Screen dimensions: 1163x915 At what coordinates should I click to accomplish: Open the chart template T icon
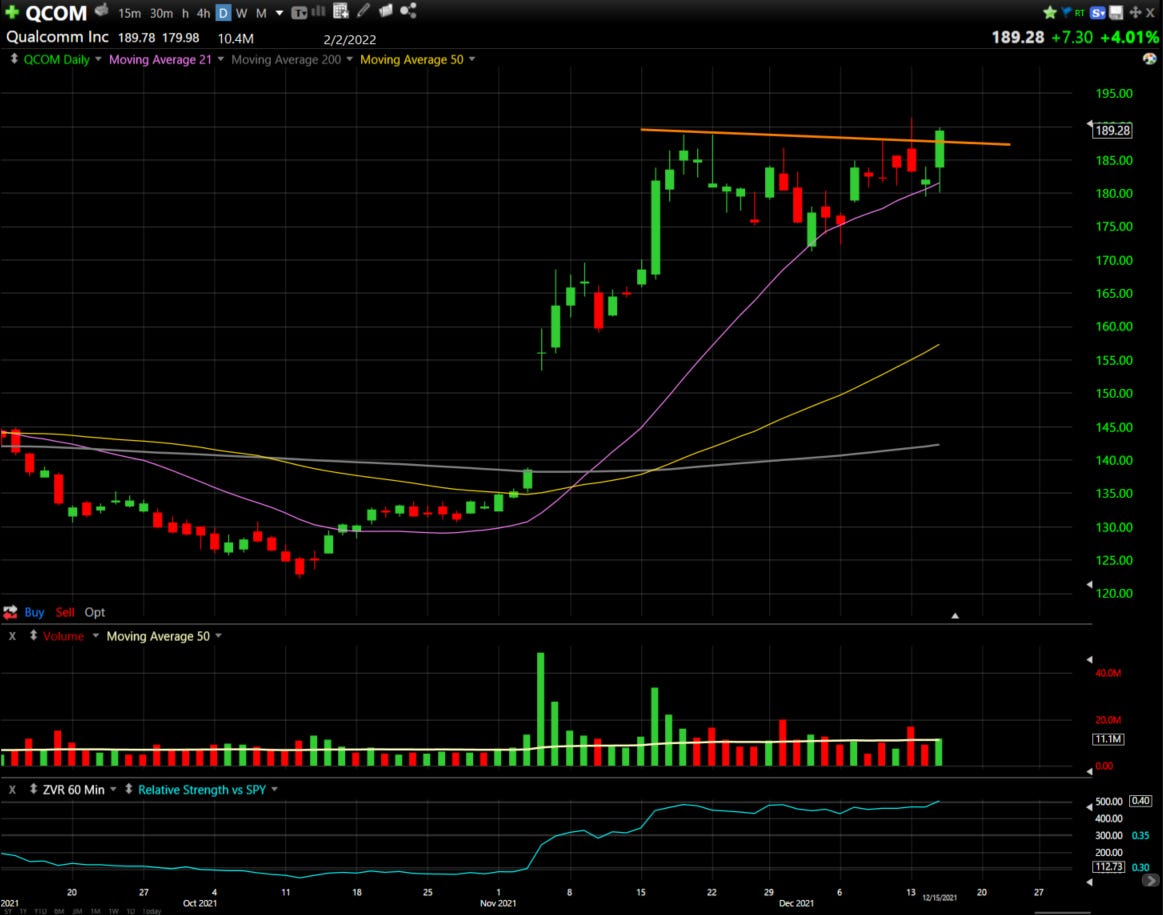[299, 12]
